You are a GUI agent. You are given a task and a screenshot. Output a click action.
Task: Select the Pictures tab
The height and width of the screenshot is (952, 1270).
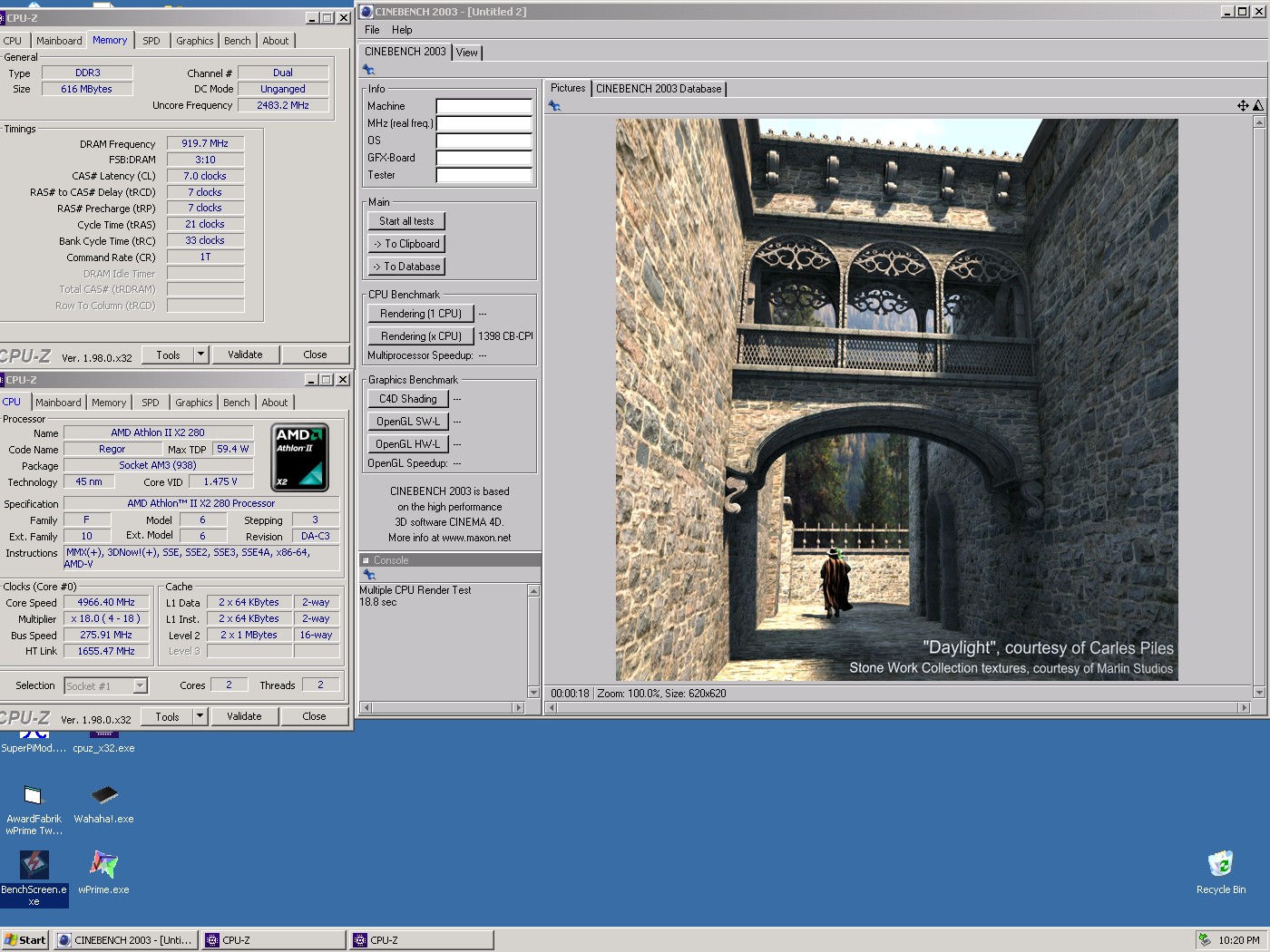pyautogui.click(x=568, y=88)
